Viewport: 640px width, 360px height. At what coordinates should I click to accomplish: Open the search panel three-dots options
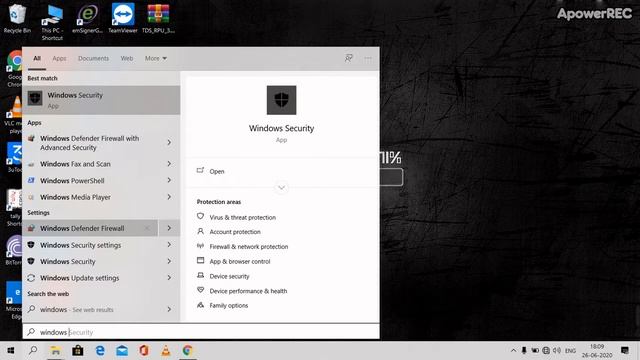pos(368,58)
